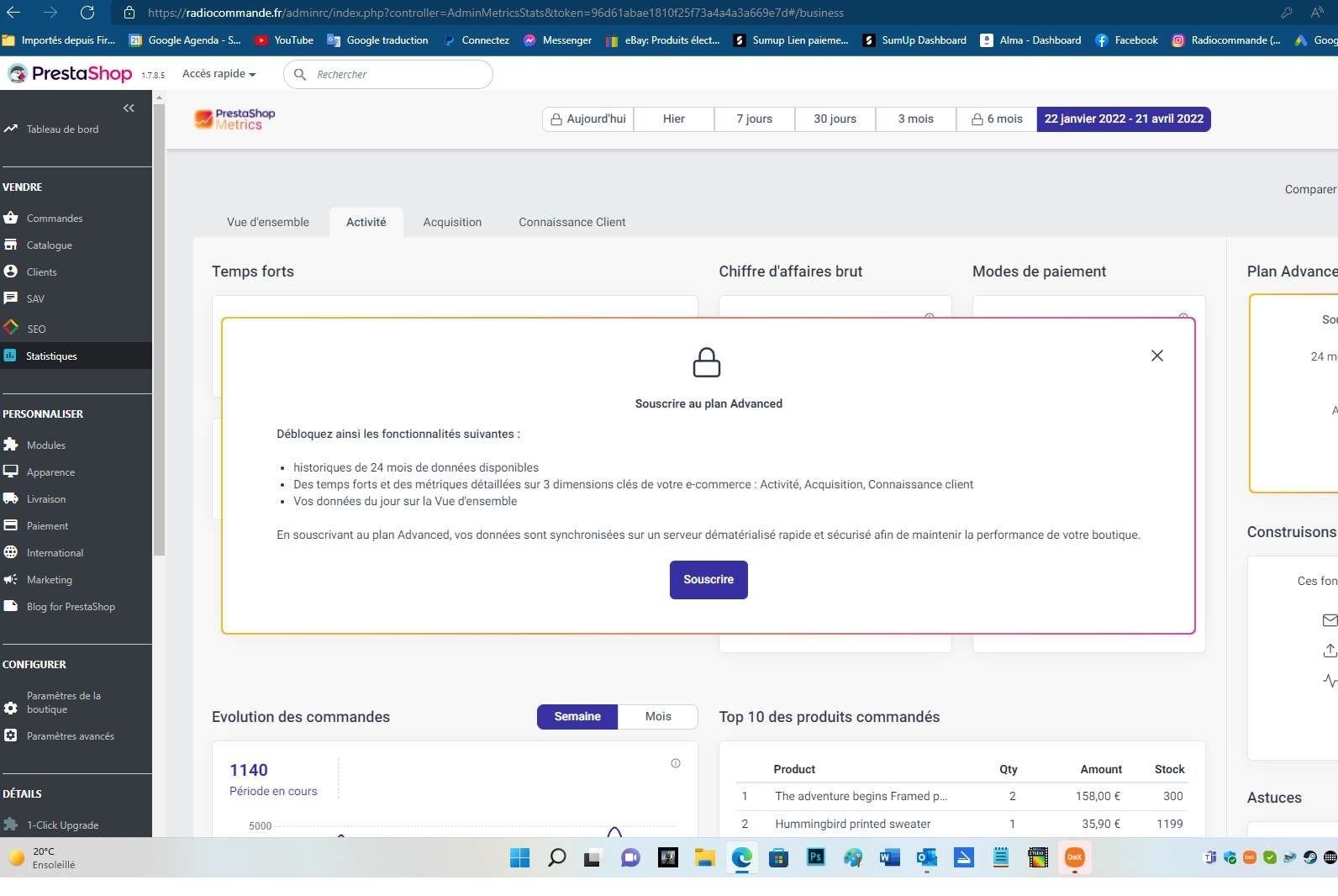
Task: Open the SumUp Dashboard bookmark
Action: [914, 40]
